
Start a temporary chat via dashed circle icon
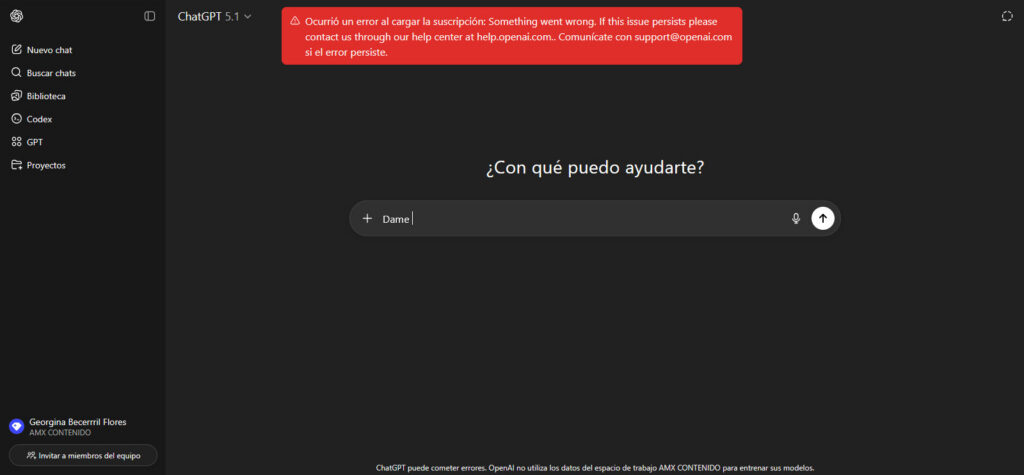1006,16
